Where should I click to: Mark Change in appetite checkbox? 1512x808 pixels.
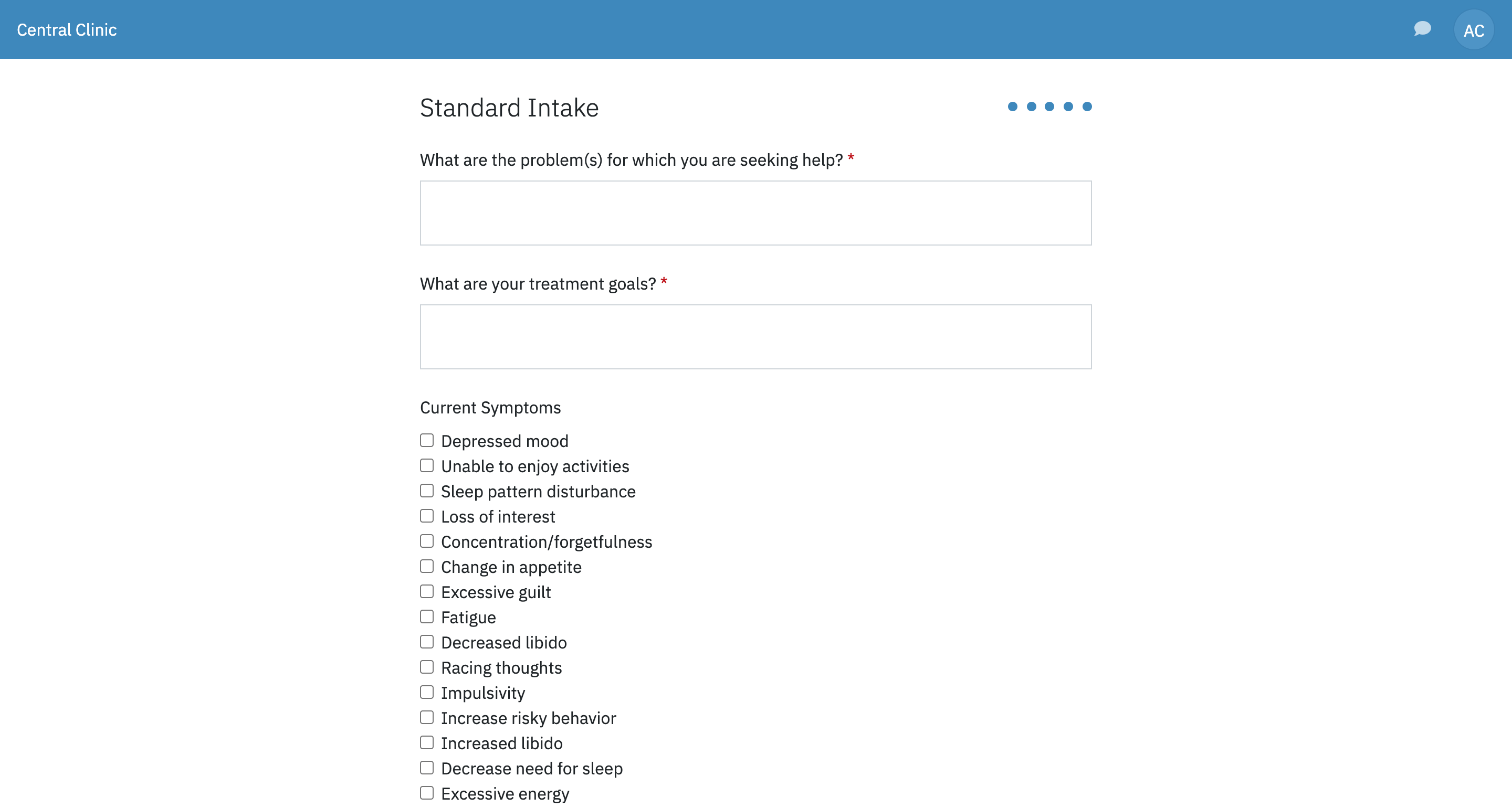click(x=427, y=566)
